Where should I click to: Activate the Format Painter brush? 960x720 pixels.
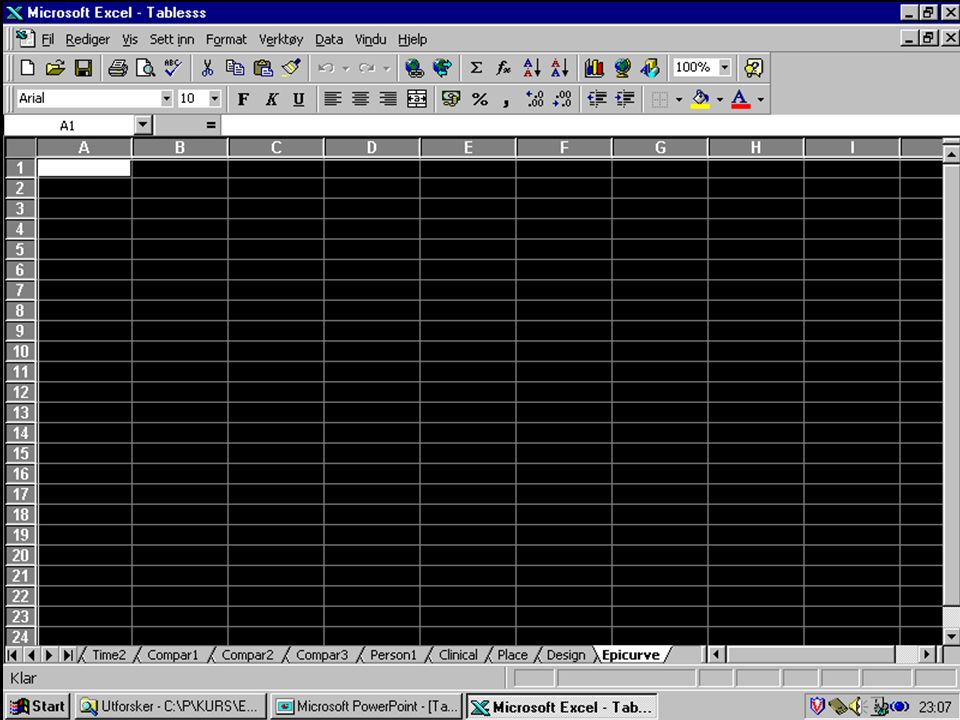point(291,67)
